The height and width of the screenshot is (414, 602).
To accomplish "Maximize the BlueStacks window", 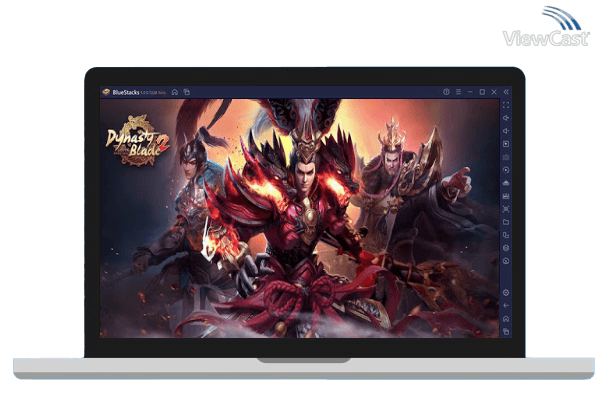I will (x=482, y=92).
